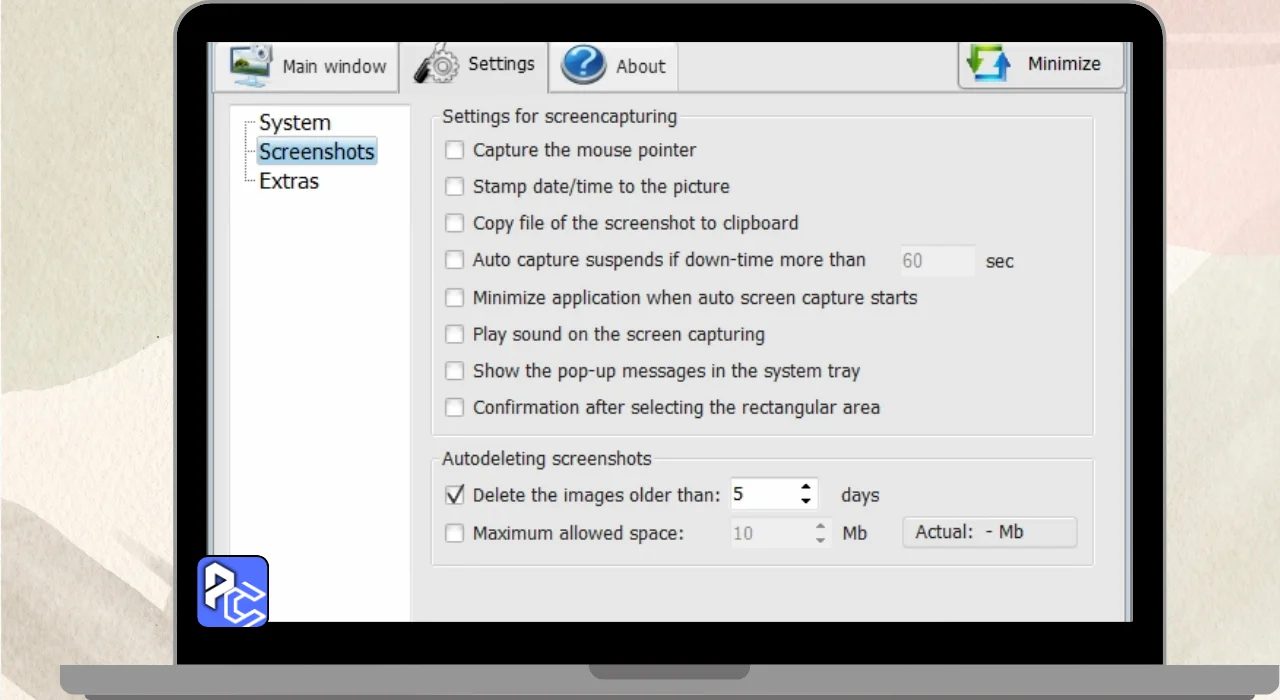Open the Main window tab
The height and width of the screenshot is (700, 1280).
(x=307, y=66)
